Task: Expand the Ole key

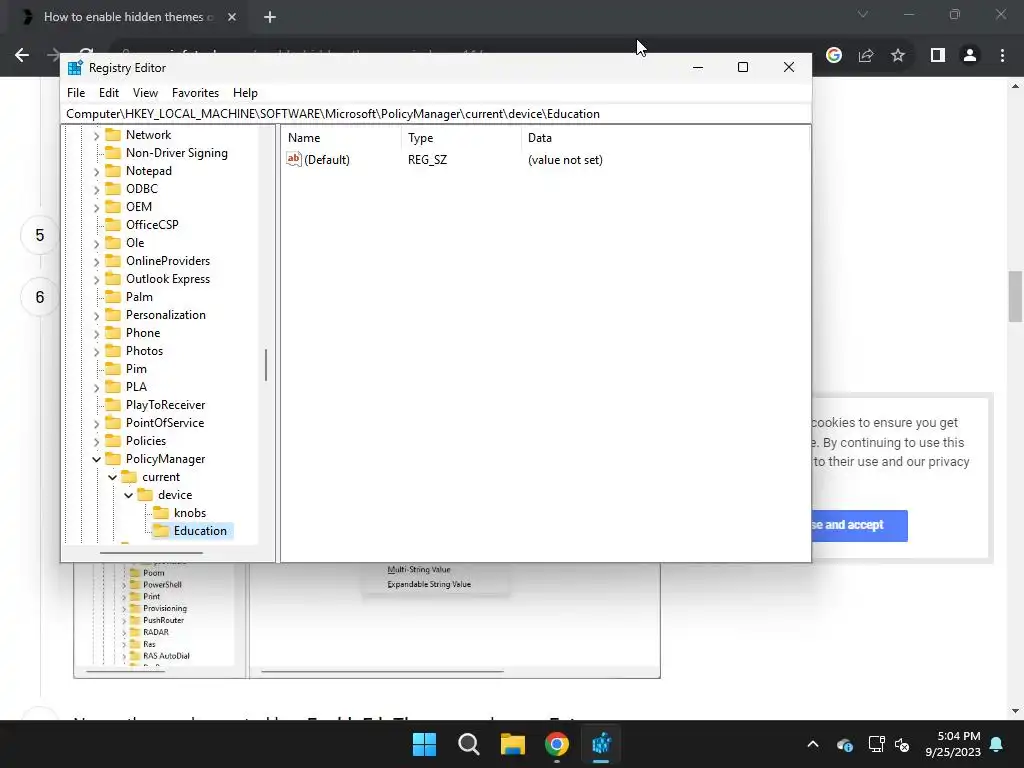Action: pyautogui.click(x=97, y=243)
